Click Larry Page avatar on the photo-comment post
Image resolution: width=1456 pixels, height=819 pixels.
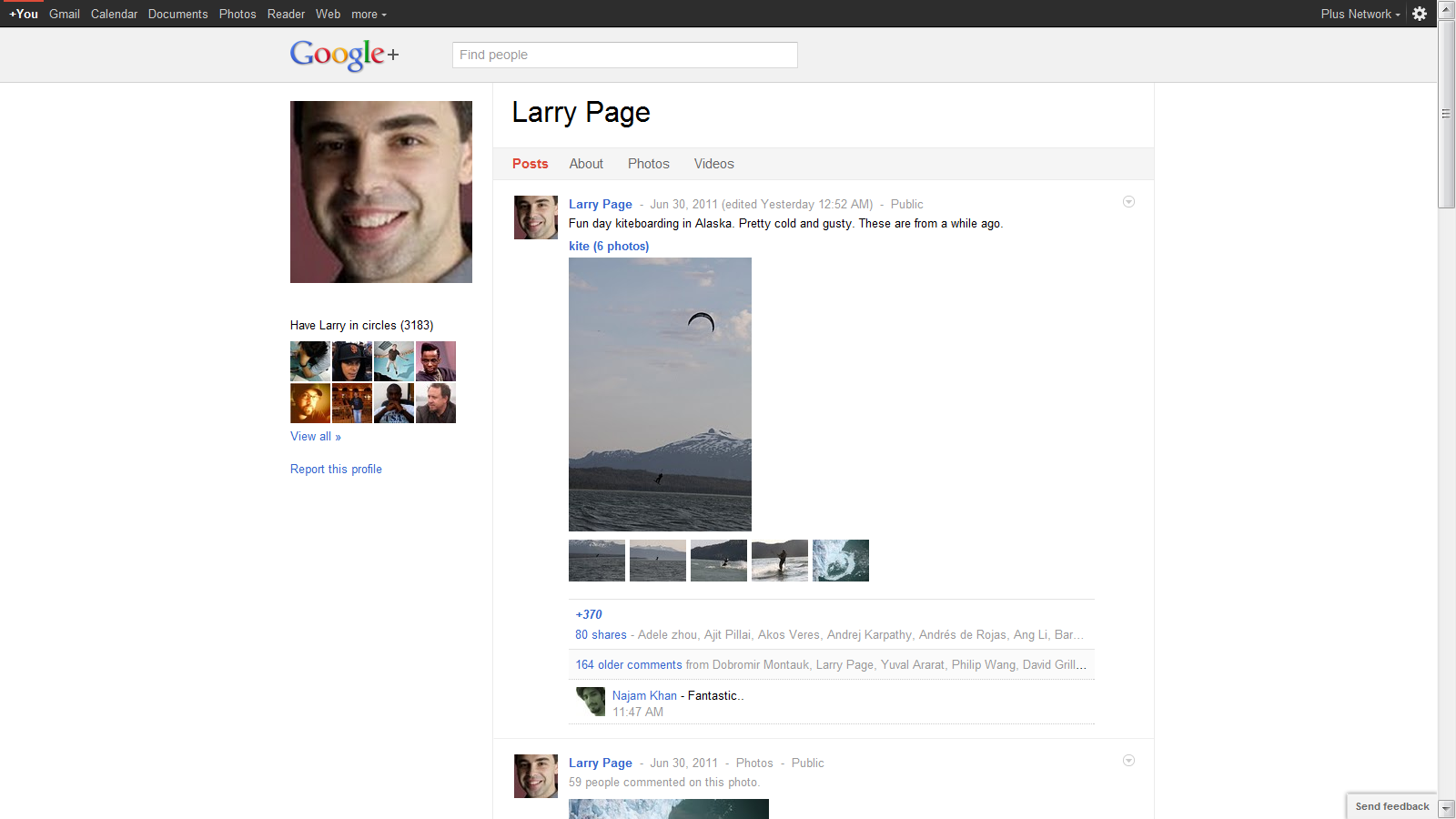(536, 776)
